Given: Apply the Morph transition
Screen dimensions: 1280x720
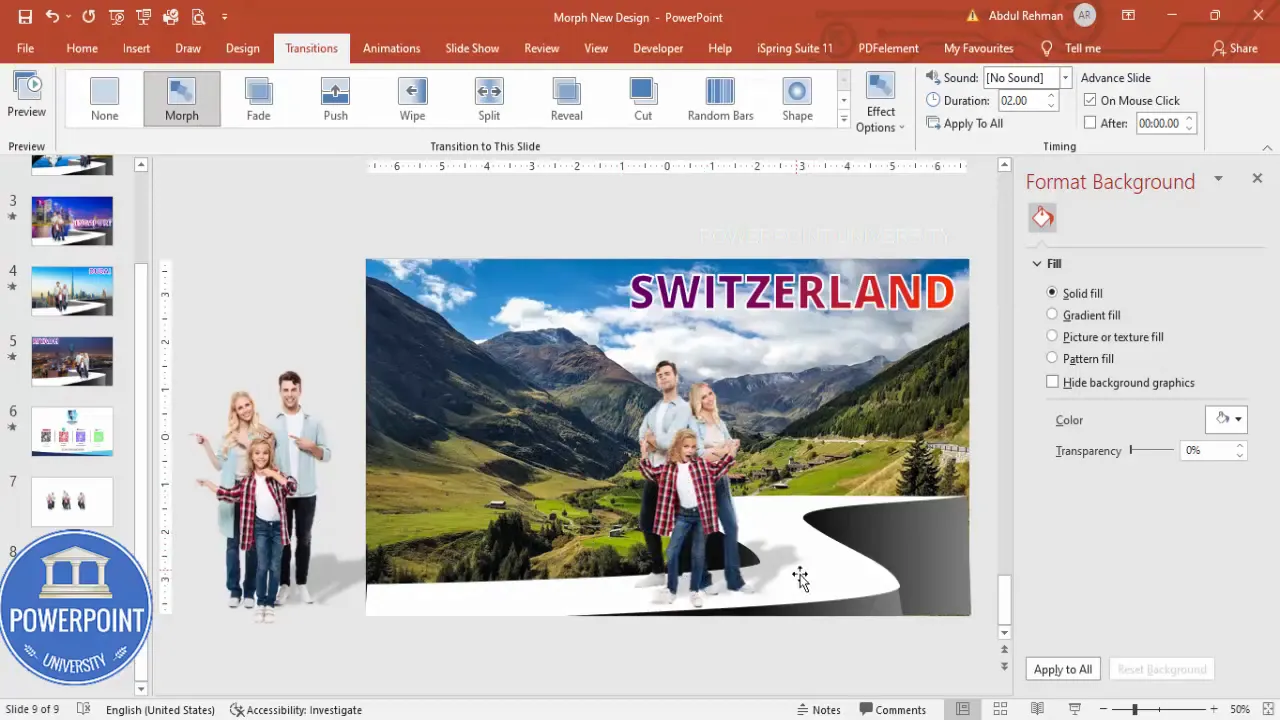Looking at the screenshot, I should pyautogui.click(x=182, y=98).
